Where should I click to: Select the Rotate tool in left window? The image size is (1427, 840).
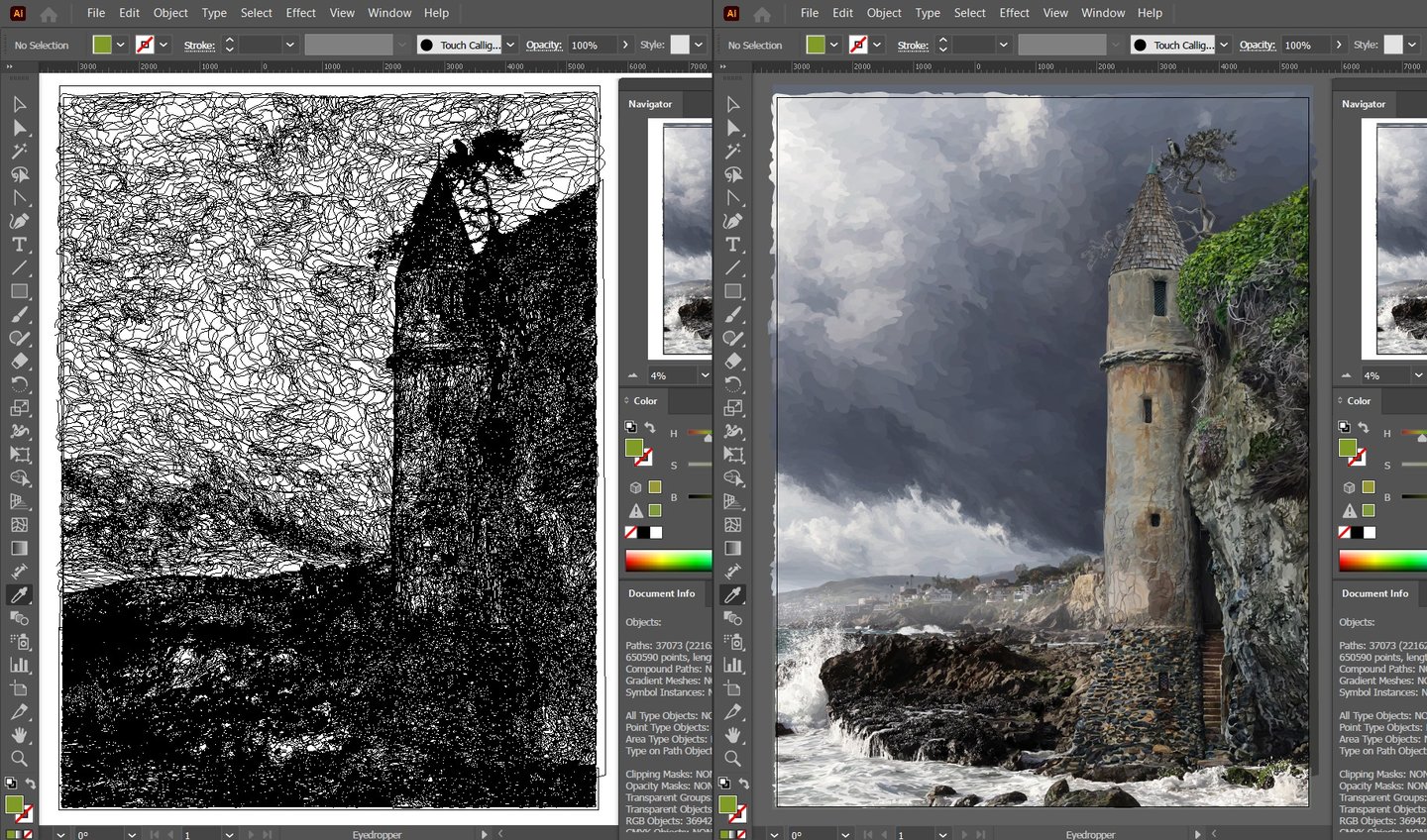pos(19,384)
